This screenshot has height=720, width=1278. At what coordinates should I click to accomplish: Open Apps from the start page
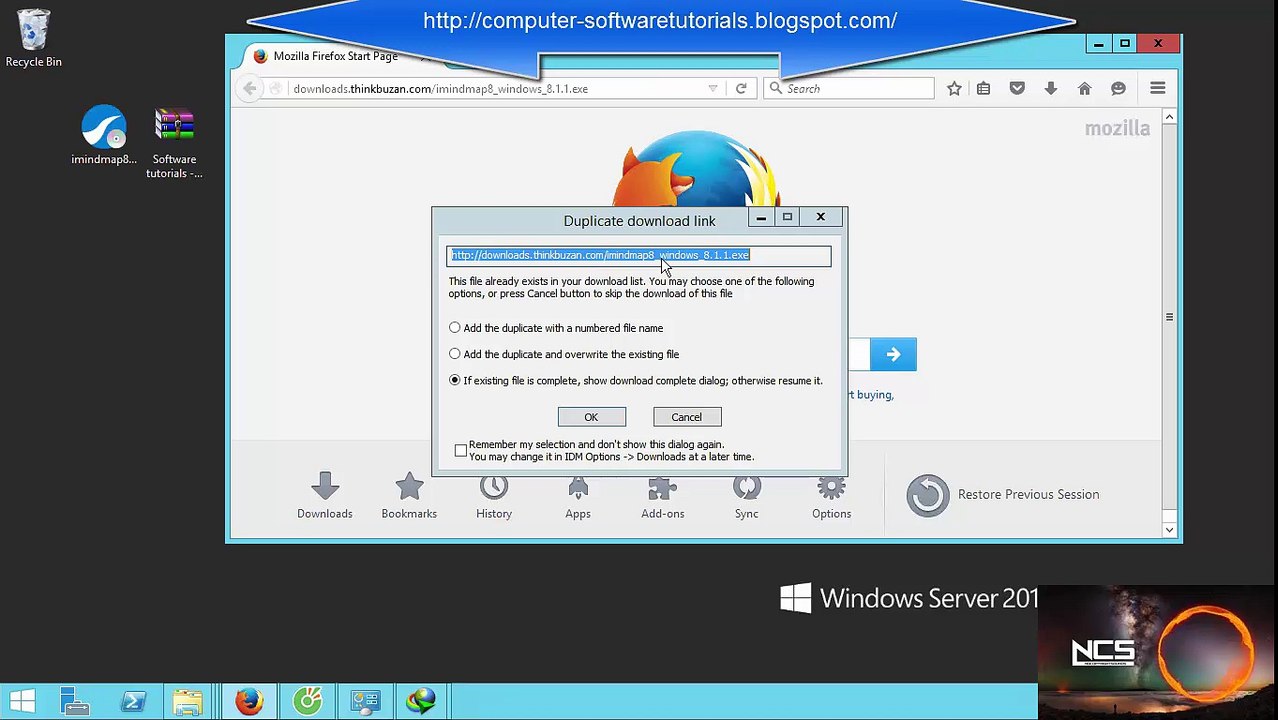(578, 496)
